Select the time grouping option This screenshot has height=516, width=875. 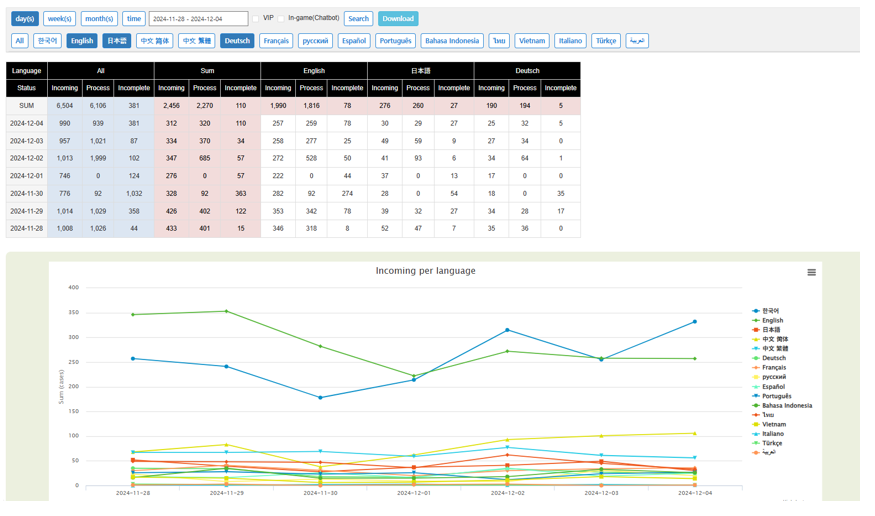(133, 18)
